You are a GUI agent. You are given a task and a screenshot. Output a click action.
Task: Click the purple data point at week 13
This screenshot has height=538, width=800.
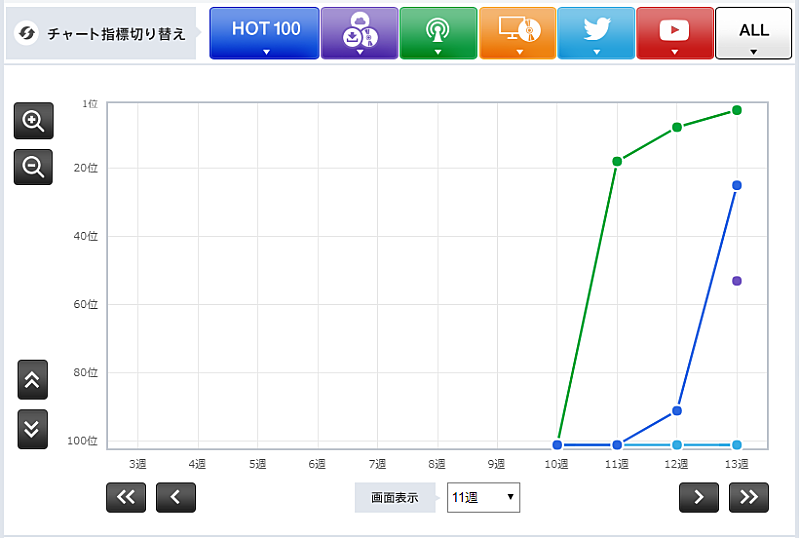(737, 281)
